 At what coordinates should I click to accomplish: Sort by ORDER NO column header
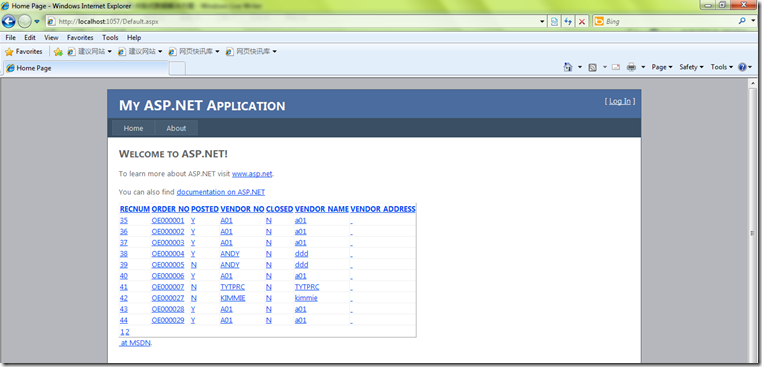click(x=171, y=209)
